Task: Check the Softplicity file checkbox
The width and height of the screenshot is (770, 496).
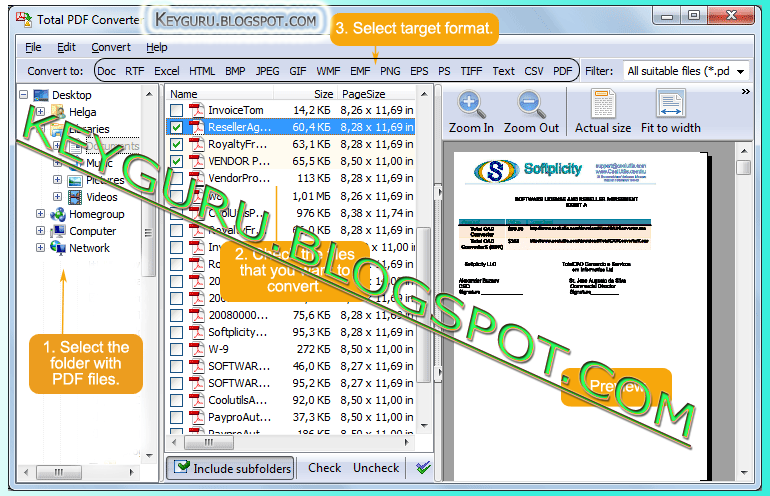Action: (176, 332)
